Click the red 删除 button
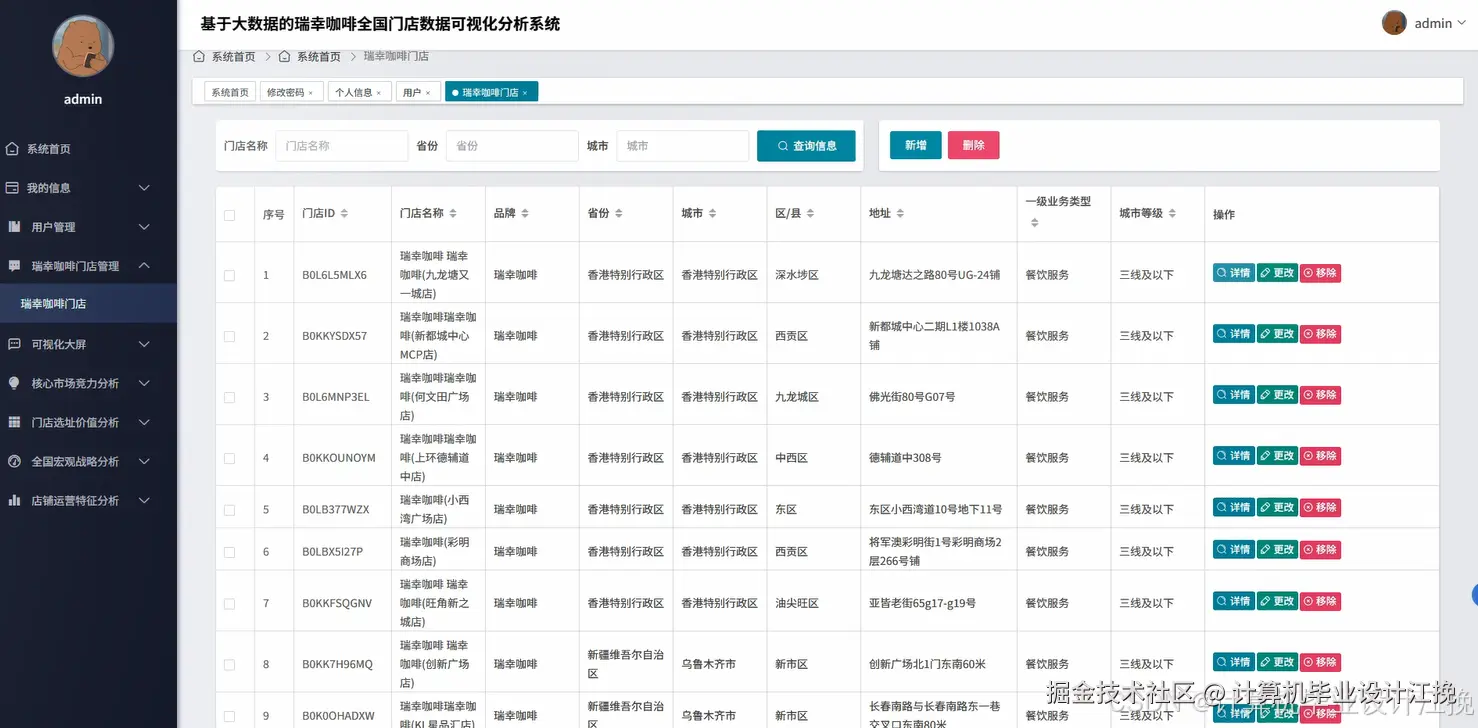1478x728 pixels. click(974, 145)
